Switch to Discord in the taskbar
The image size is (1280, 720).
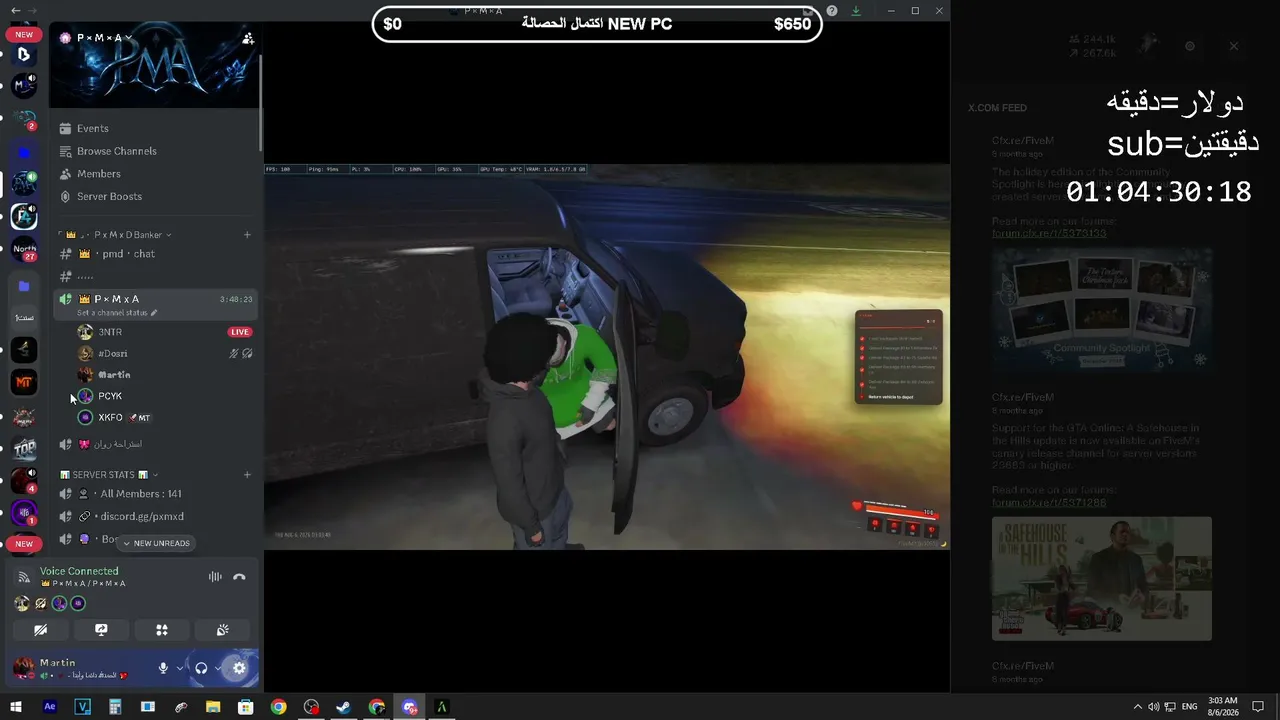[x=409, y=707]
